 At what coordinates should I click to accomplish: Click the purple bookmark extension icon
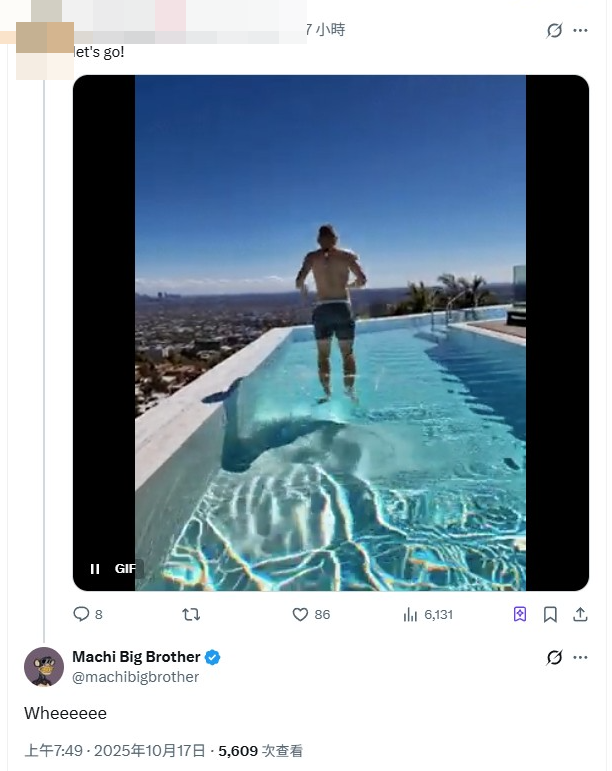520,615
